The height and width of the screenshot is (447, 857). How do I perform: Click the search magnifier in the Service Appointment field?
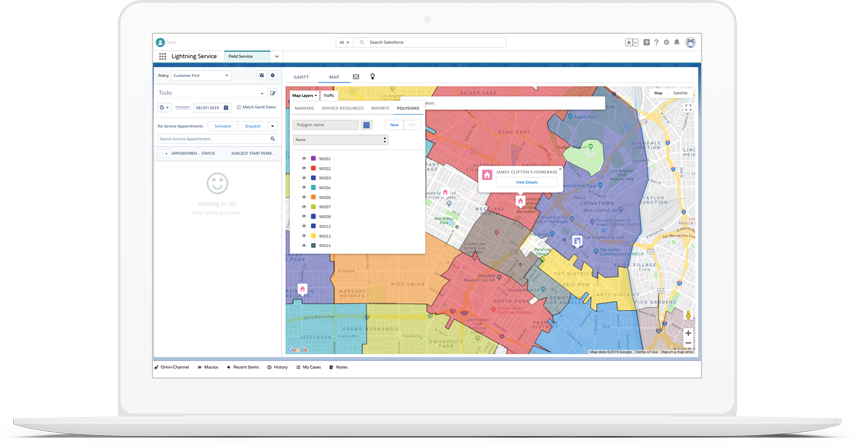[273, 139]
